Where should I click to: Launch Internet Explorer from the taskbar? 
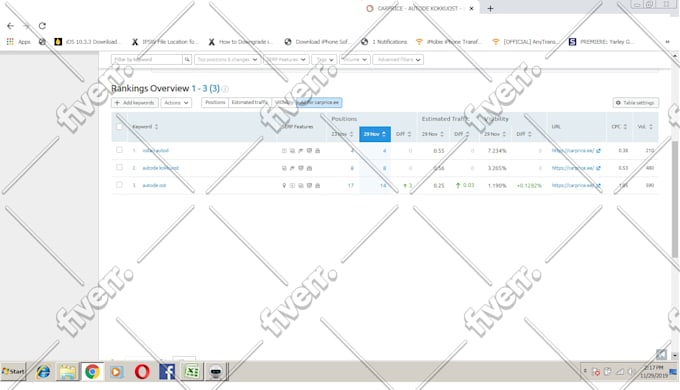[43, 372]
